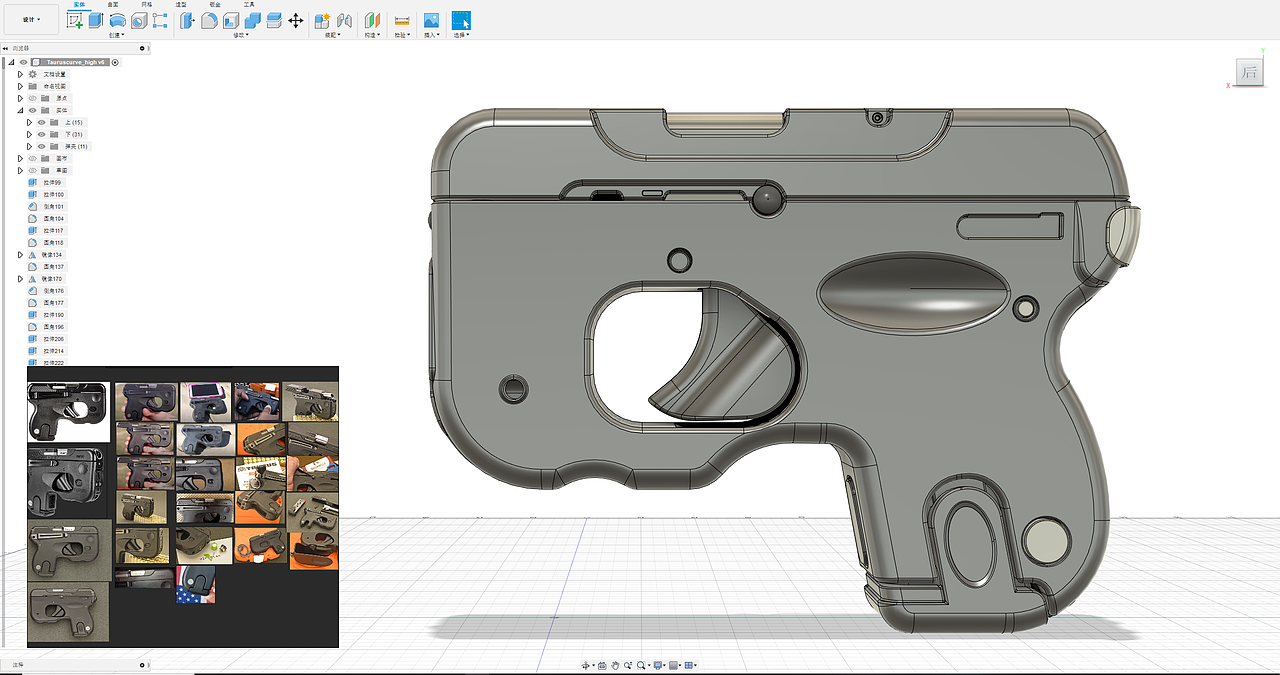1280x675 pixels.
Task: Select the Shell tool icon
Action: click(x=231, y=20)
